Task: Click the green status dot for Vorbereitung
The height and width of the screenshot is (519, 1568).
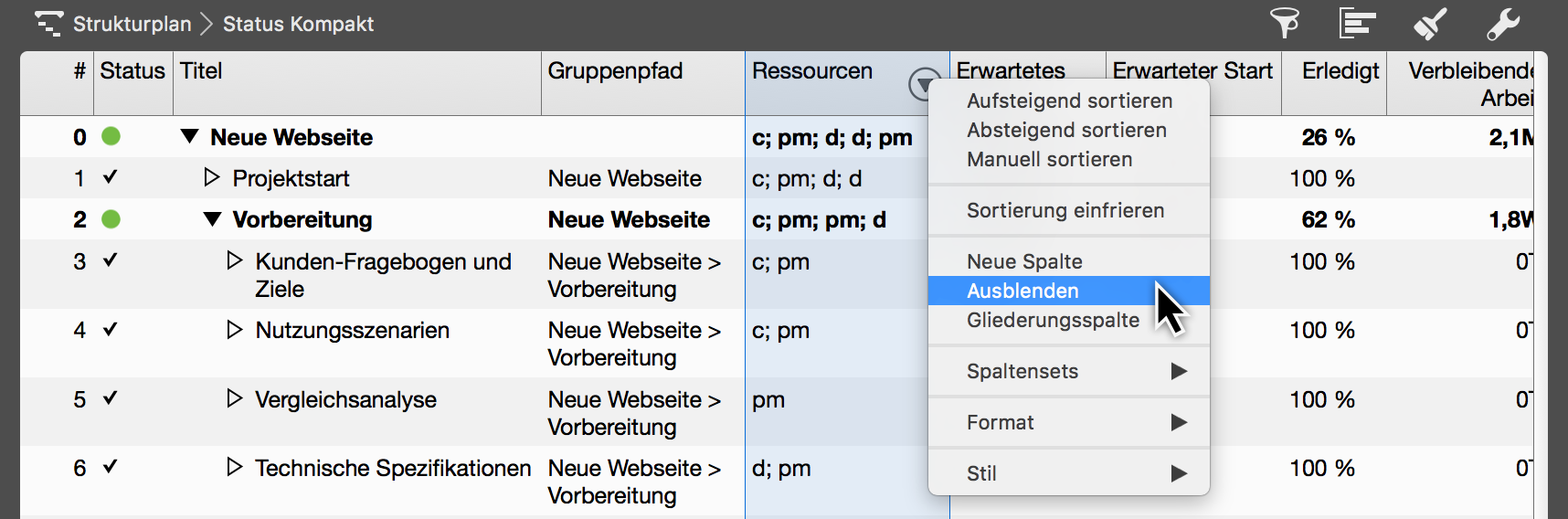Action: coord(111,219)
